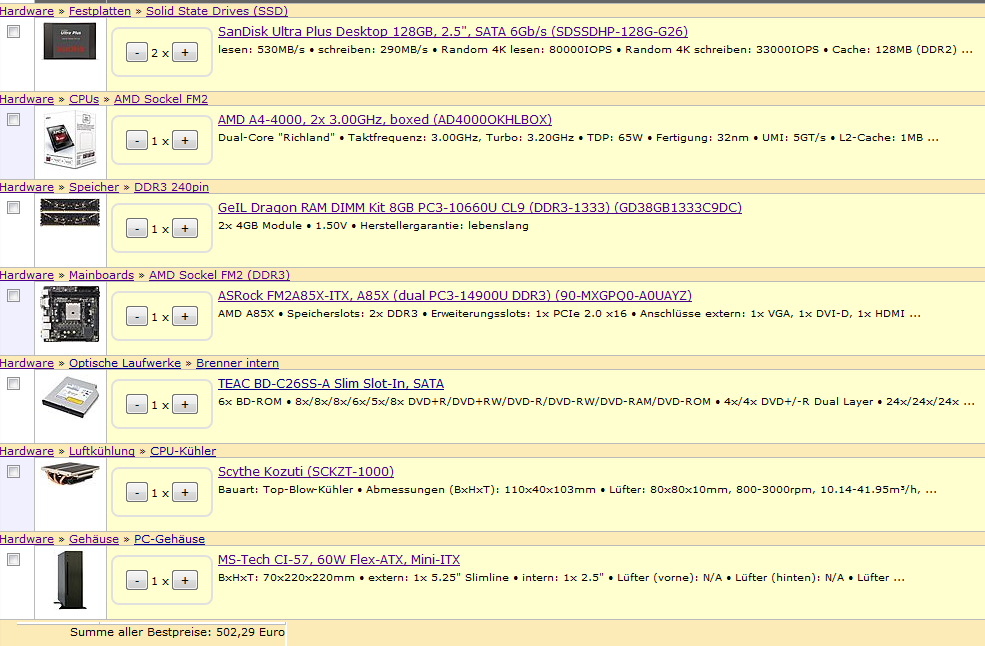Open MS-Tech CI-57 Flex-ATX link
The image size is (985, 646).
[339, 559]
